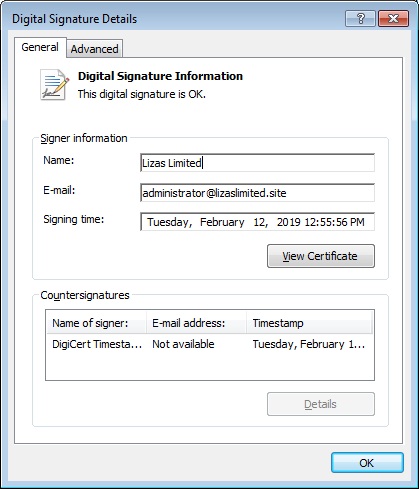Click the signer Name field
The image size is (419, 489).
pyautogui.click(x=257, y=163)
